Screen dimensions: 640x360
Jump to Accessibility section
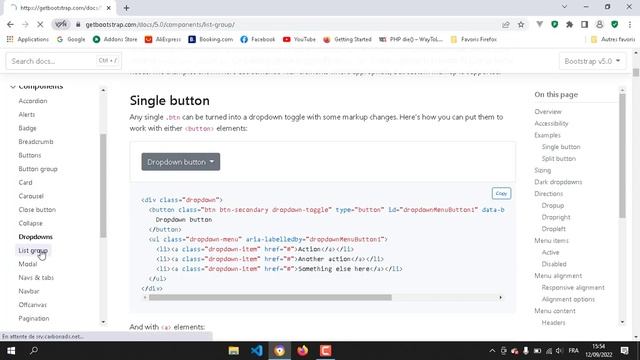point(551,123)
